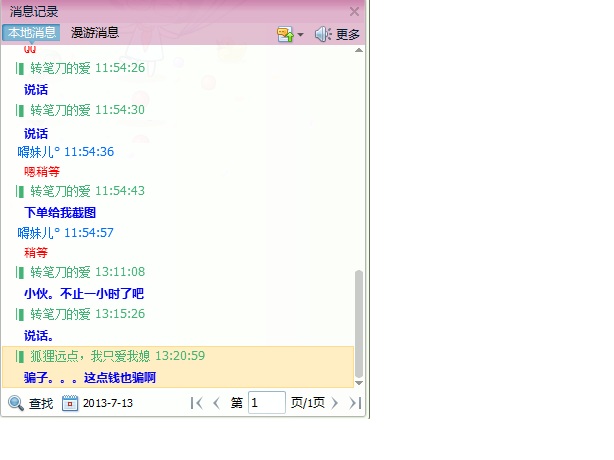Select message 说话 under 11:54:30
Viewport: 614px width, 460px height.
click(36, 133)
